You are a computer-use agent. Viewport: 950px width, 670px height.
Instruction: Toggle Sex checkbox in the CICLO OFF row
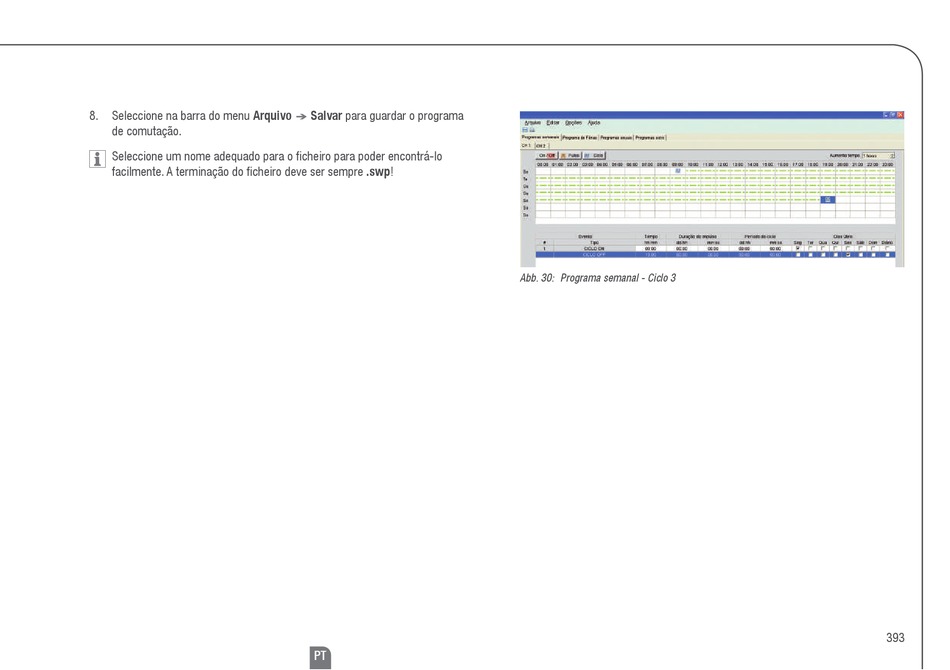pos(848,255)
